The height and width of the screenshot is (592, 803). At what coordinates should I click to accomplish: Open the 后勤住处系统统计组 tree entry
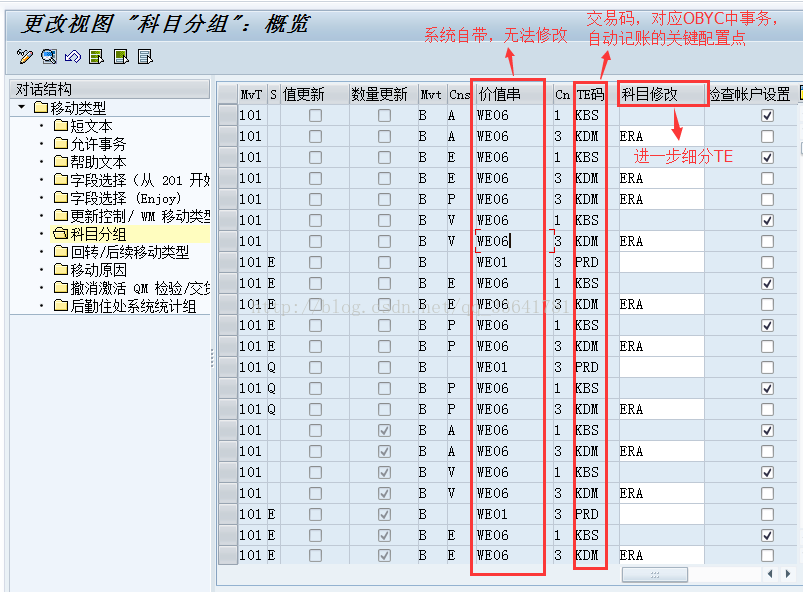click(133, 307)
